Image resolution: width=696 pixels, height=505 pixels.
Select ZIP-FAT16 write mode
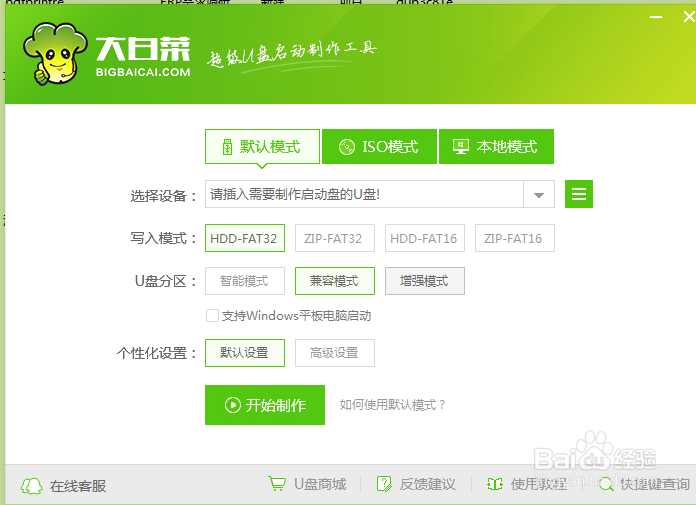coord(515,238)
